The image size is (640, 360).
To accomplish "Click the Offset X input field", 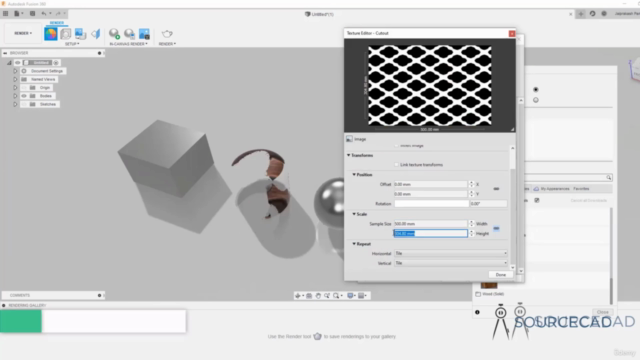I will pos(430,184).
